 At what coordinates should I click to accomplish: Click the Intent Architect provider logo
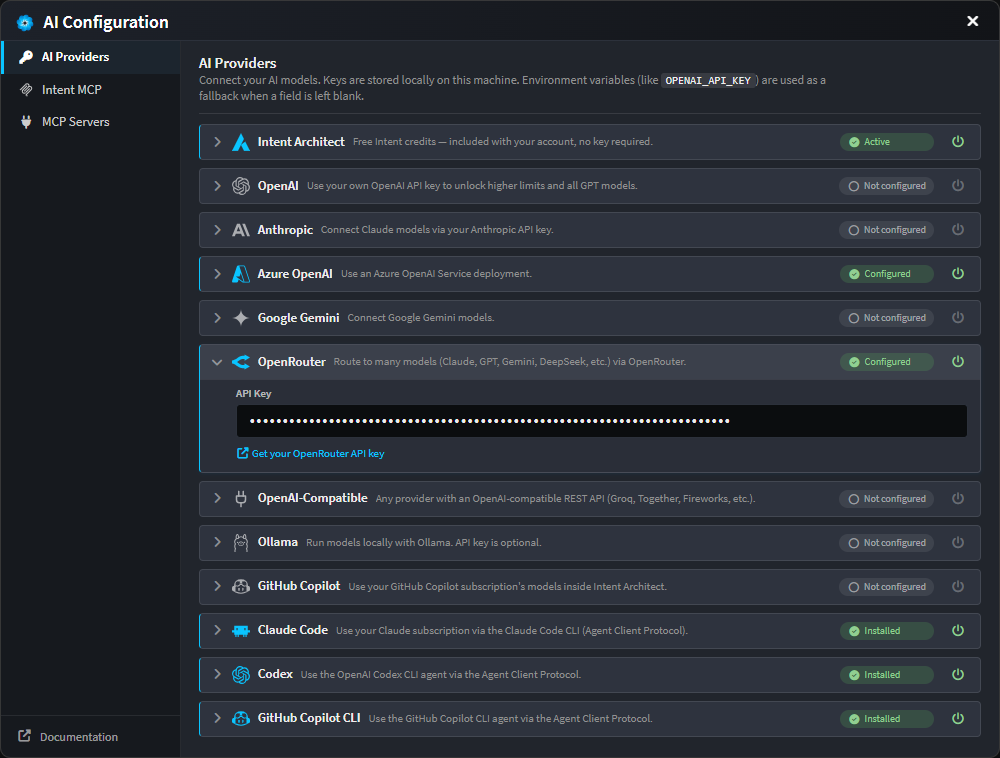coord(240,142)
